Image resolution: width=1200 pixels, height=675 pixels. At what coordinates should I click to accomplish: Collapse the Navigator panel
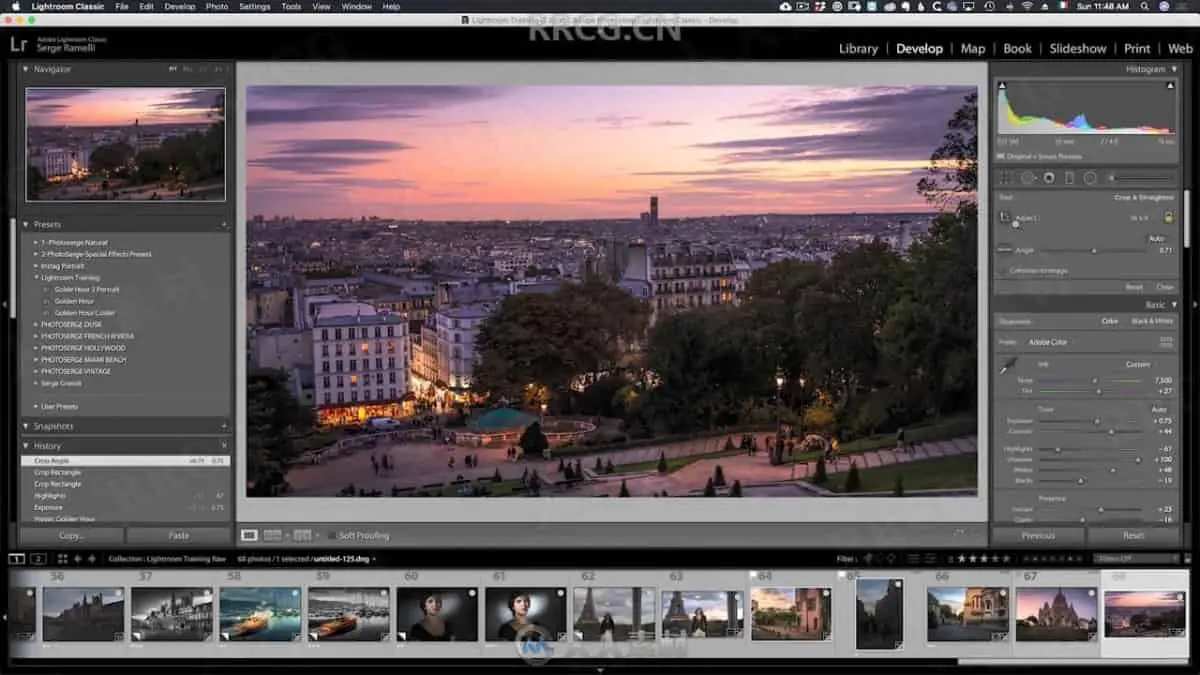(x=26, y=69)
